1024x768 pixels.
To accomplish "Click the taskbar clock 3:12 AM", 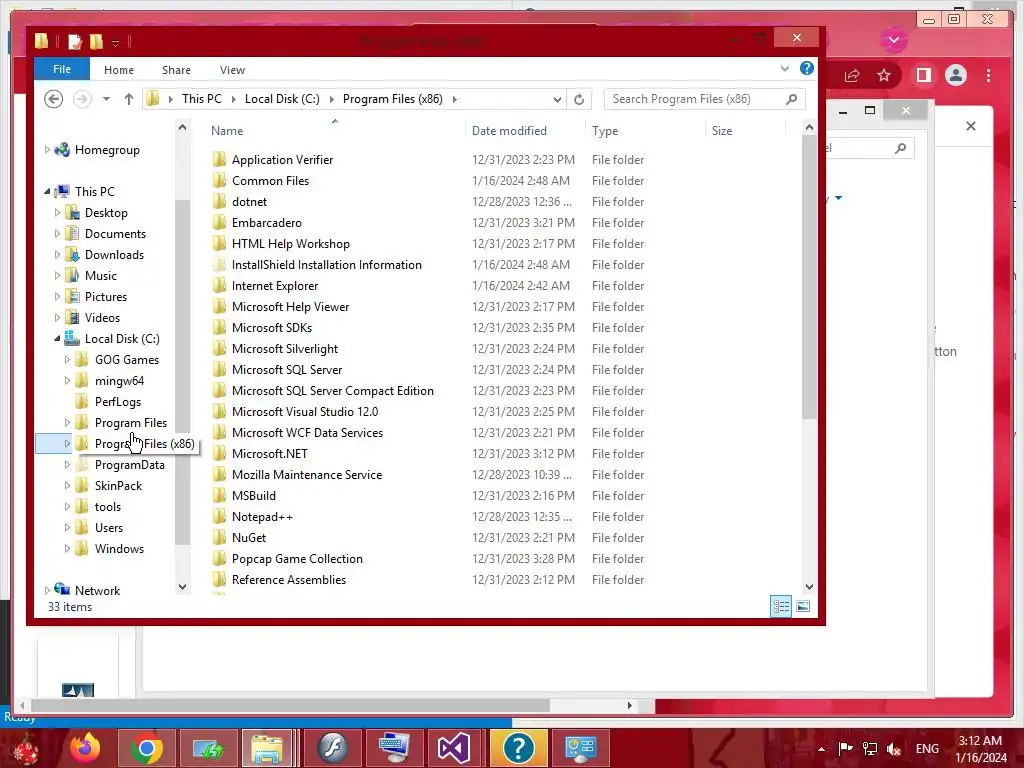I will (x=980, y=741).
